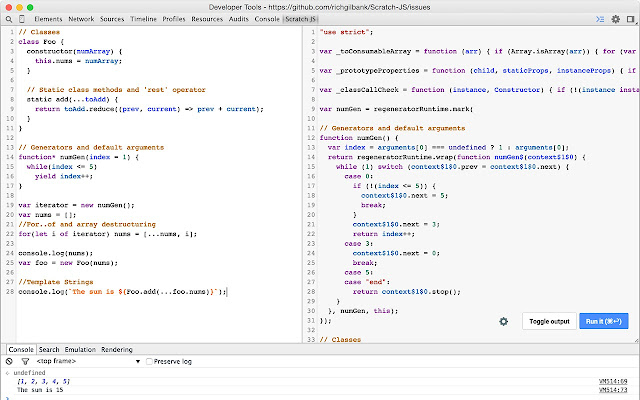The height and width of the screenshot is (400, 640).
Task: Click the yield index++ line in editor
Action: click(x=62, y=176)
